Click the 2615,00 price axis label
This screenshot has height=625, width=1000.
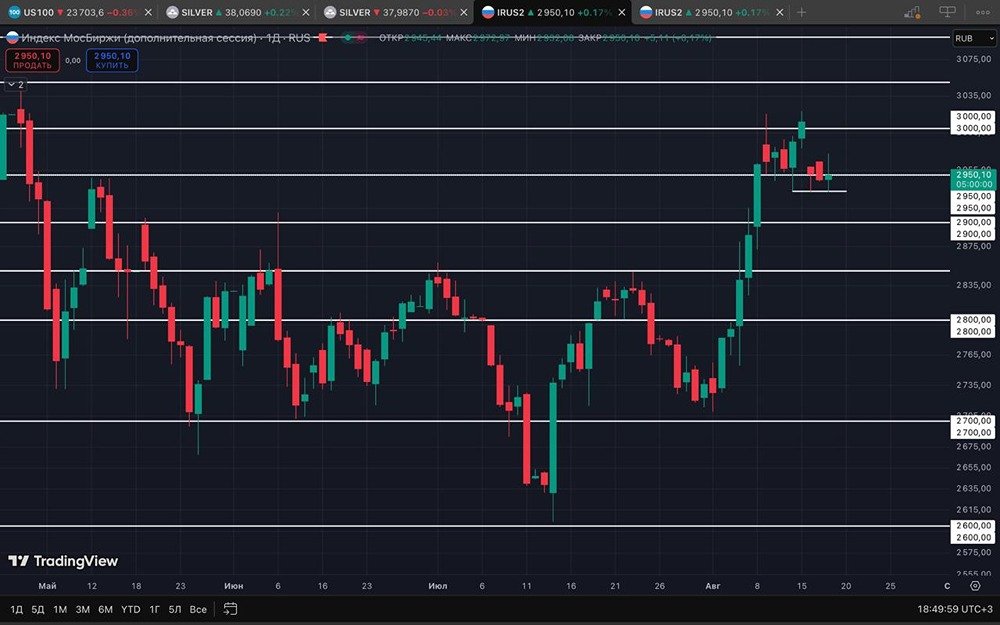point(974,510)
